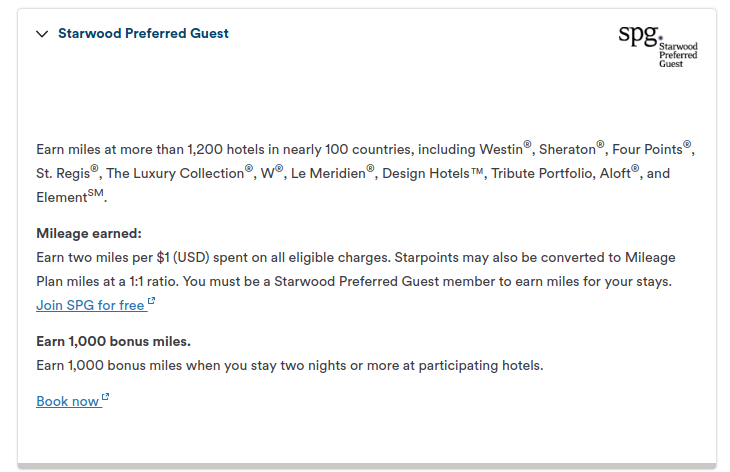Click the Mileage earned: heading
Screen dimensions: 730x472
pos(89,233)
